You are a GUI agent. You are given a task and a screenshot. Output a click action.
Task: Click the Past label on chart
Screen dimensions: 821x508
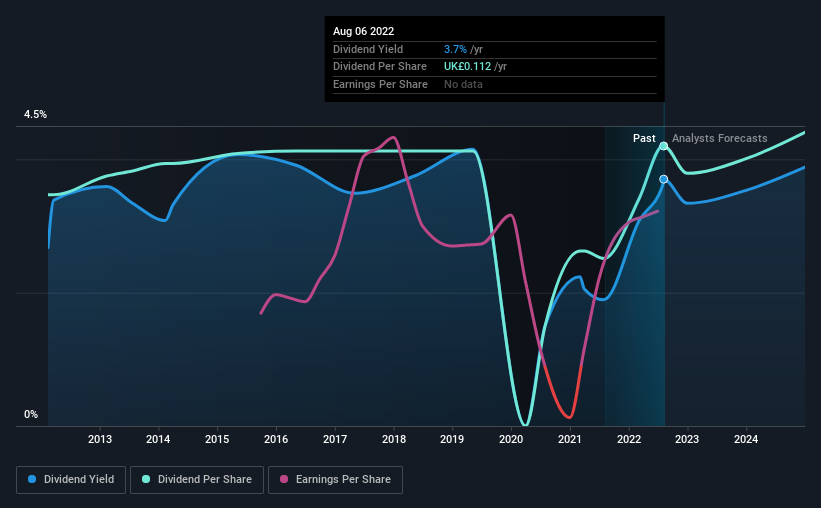coord(644,138)
